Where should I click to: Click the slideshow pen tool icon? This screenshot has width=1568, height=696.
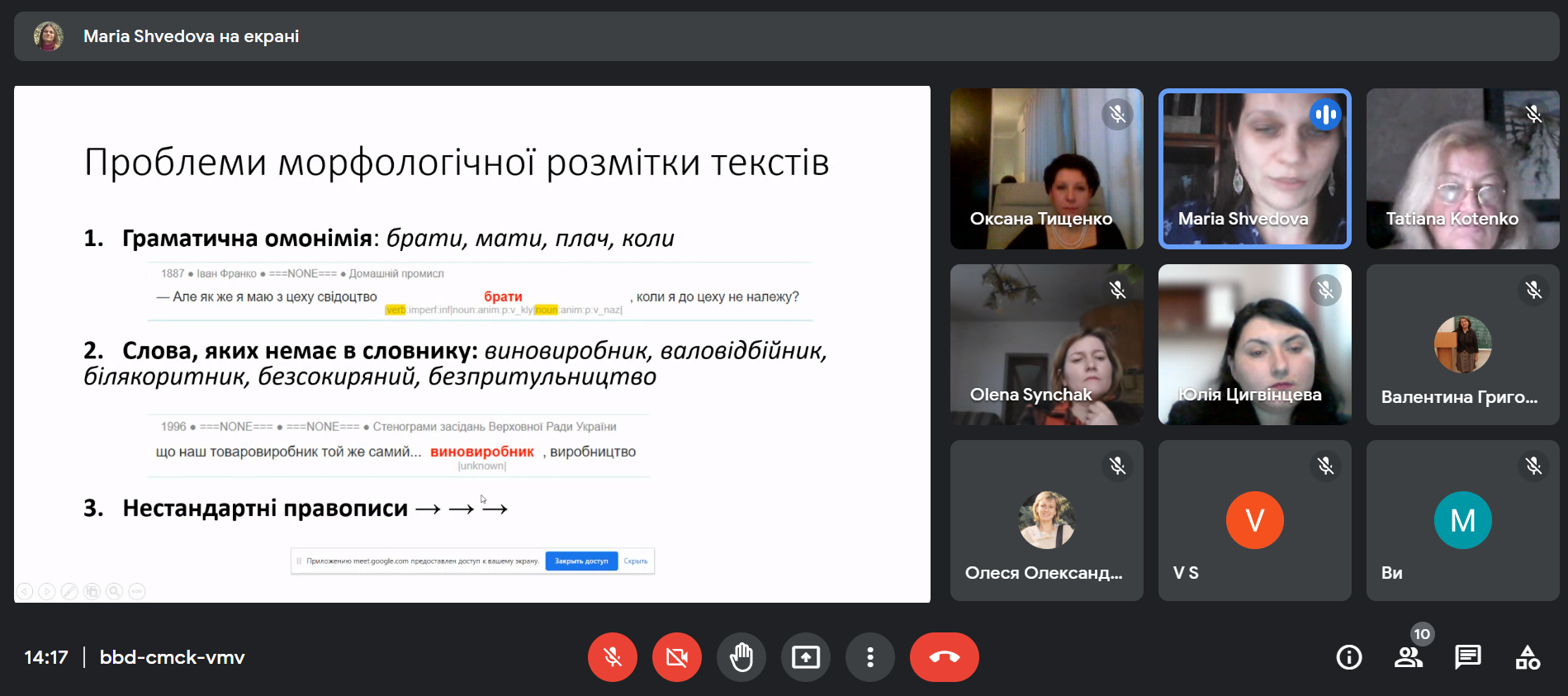pyautogui.click(x=70, y=591)
